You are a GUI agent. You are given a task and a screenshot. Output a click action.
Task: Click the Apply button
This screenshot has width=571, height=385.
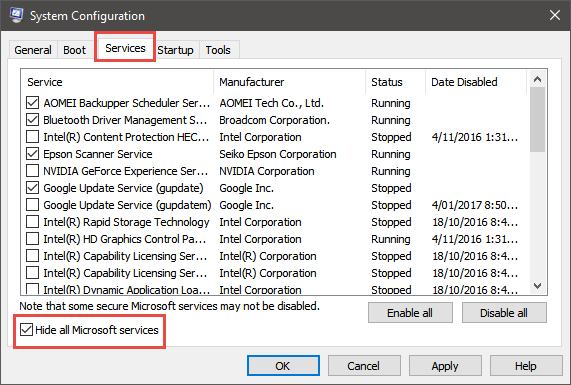445,366
